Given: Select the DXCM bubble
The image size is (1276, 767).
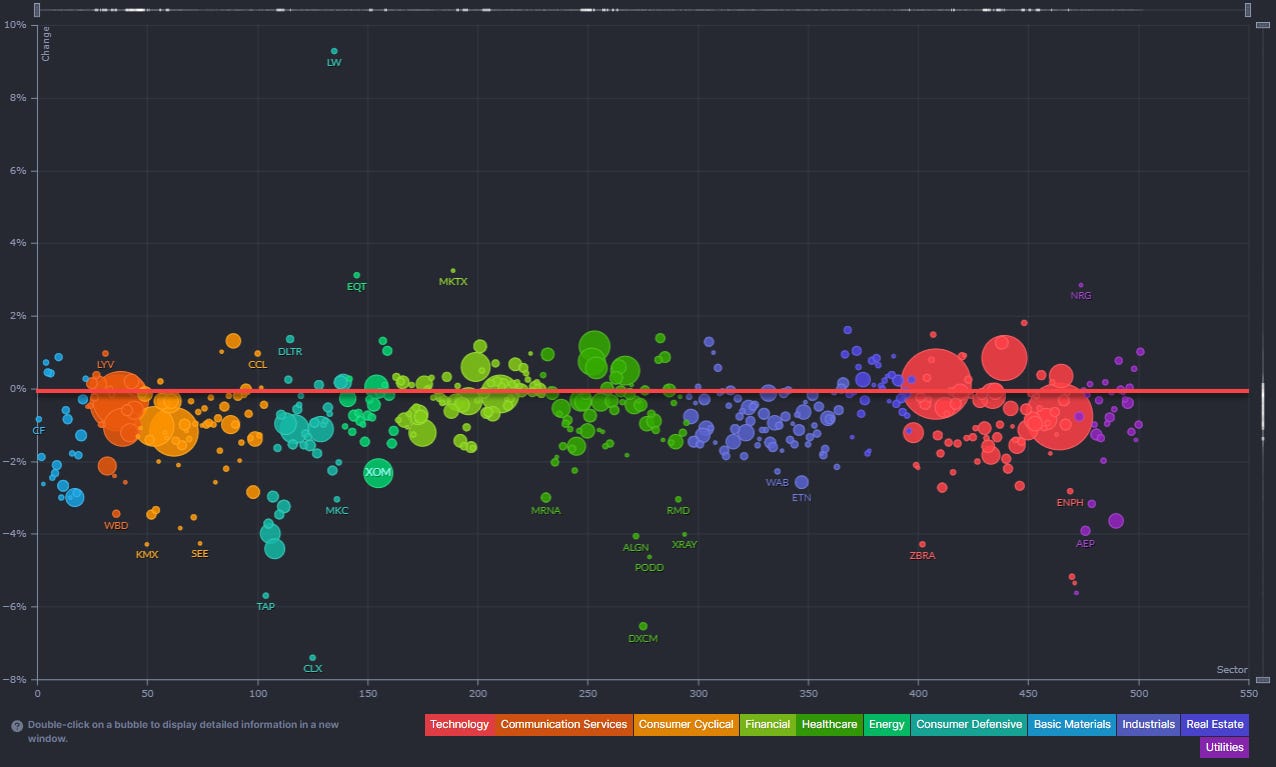Looking at the screenshot, I should [x=643, y=626].
